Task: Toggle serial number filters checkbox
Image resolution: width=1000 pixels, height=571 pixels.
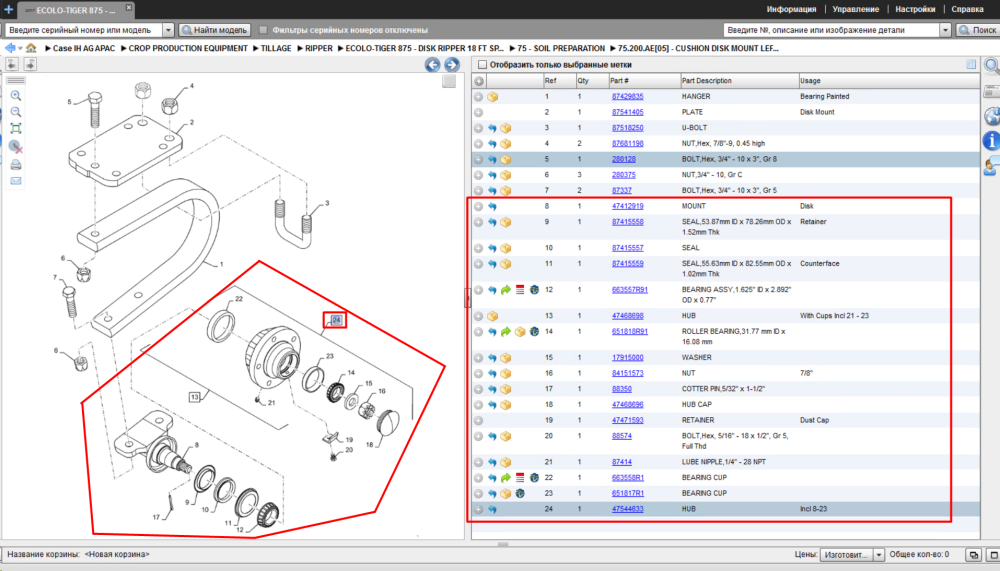Action: pos(263,30)
